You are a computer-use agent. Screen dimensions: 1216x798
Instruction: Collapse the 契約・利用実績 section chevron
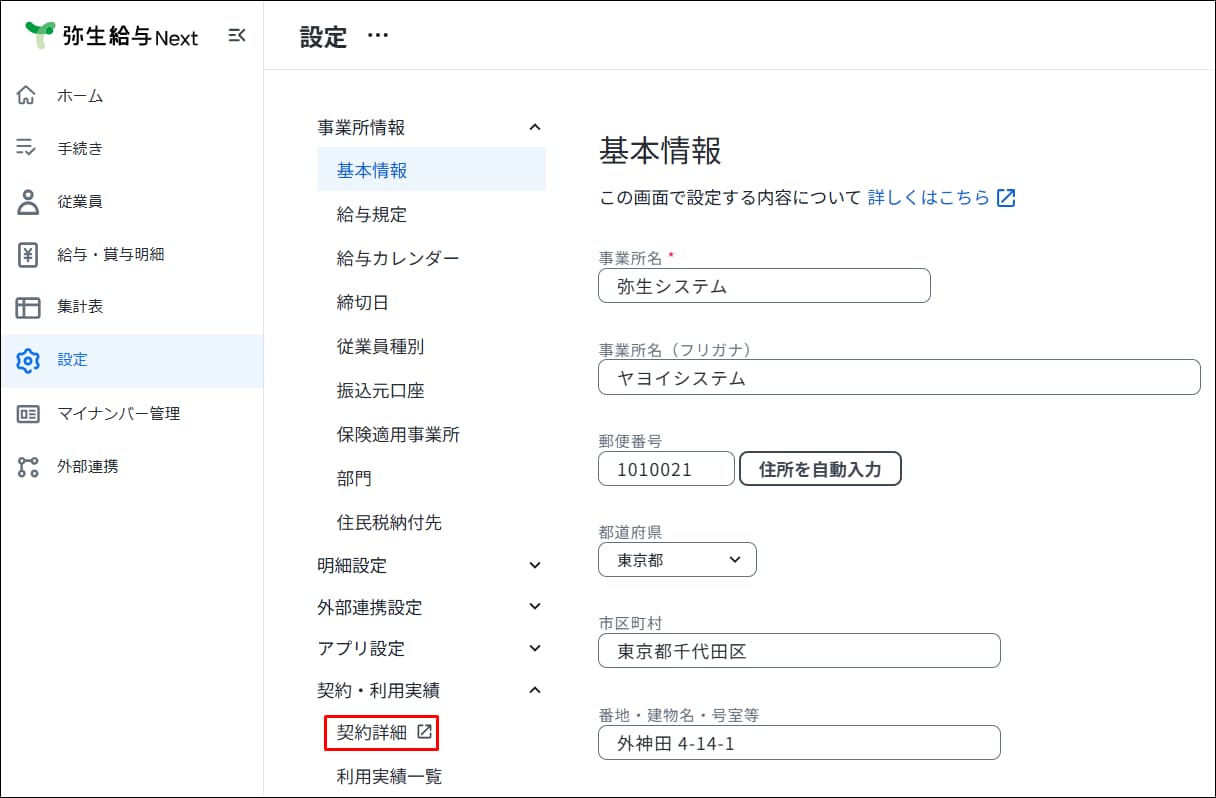coord(535,690)
